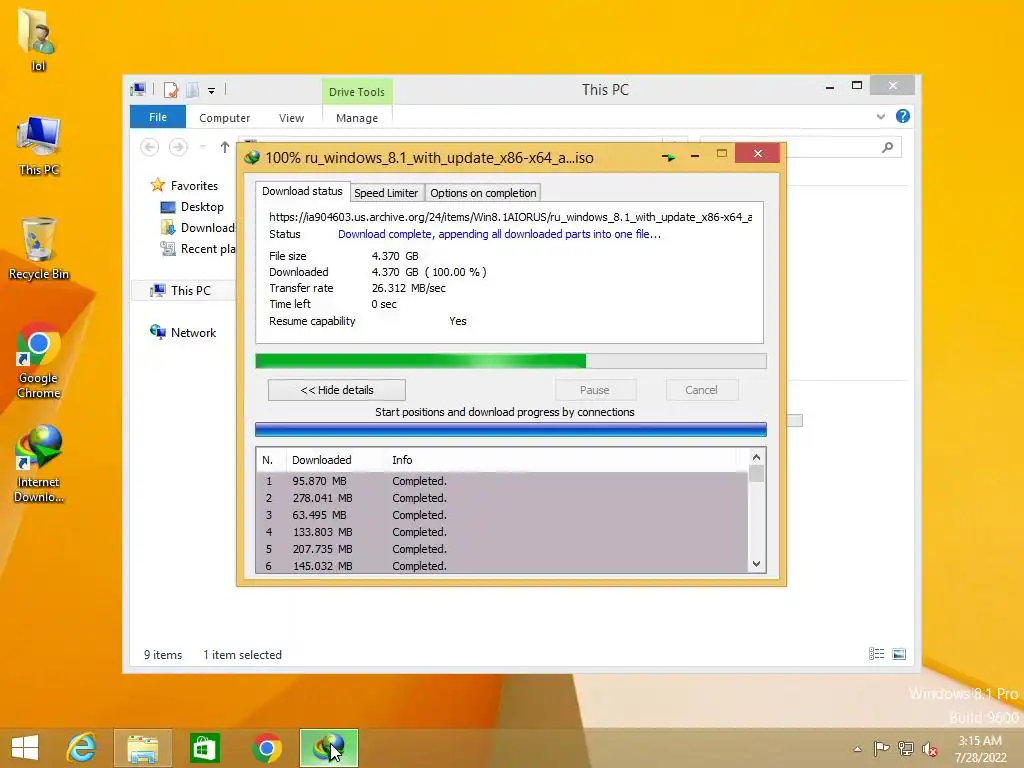Open the recent locations dropdown arrow
1024x768 pixels.
tap(202, 147)
